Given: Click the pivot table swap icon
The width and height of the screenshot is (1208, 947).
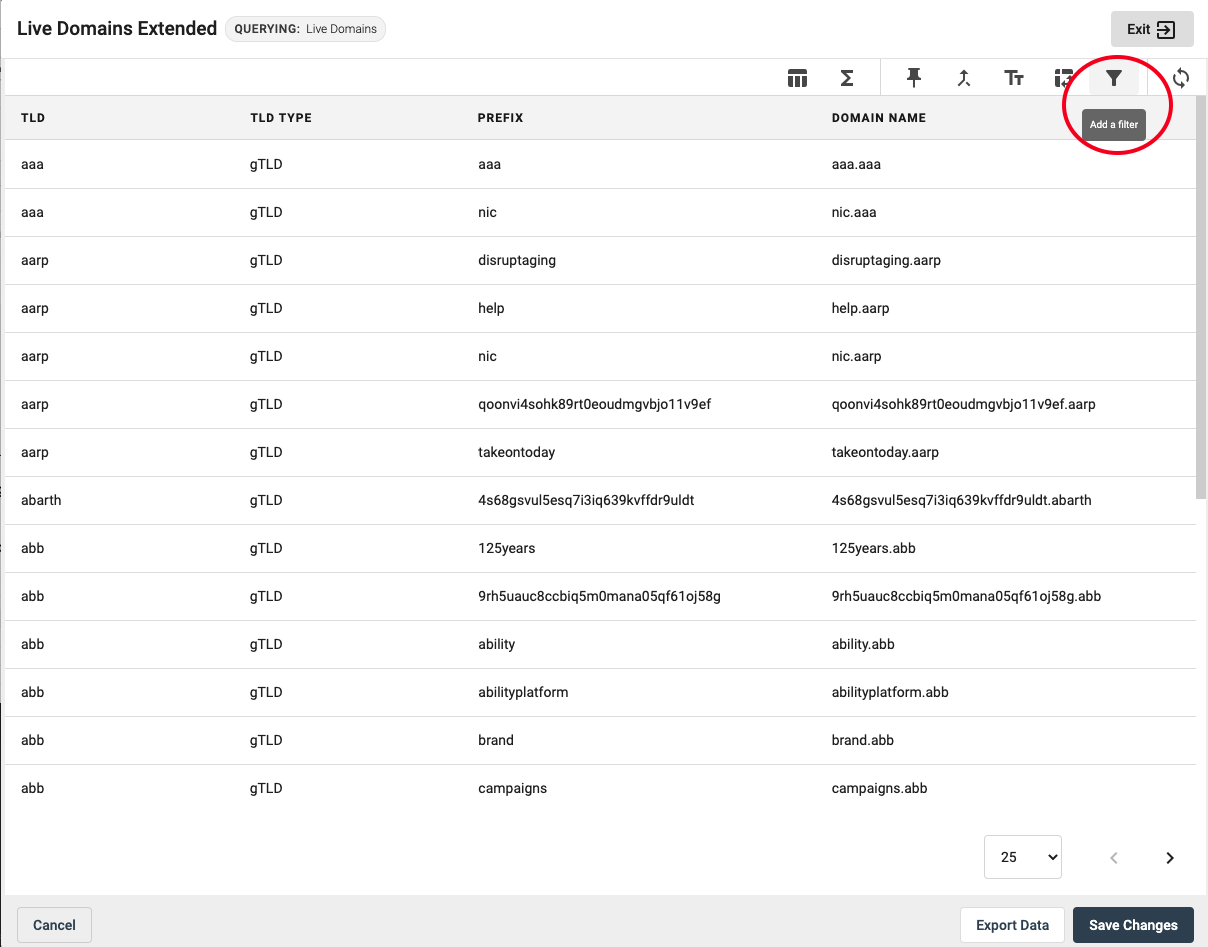Looking at the screenshot, I should click(1064, 78).
